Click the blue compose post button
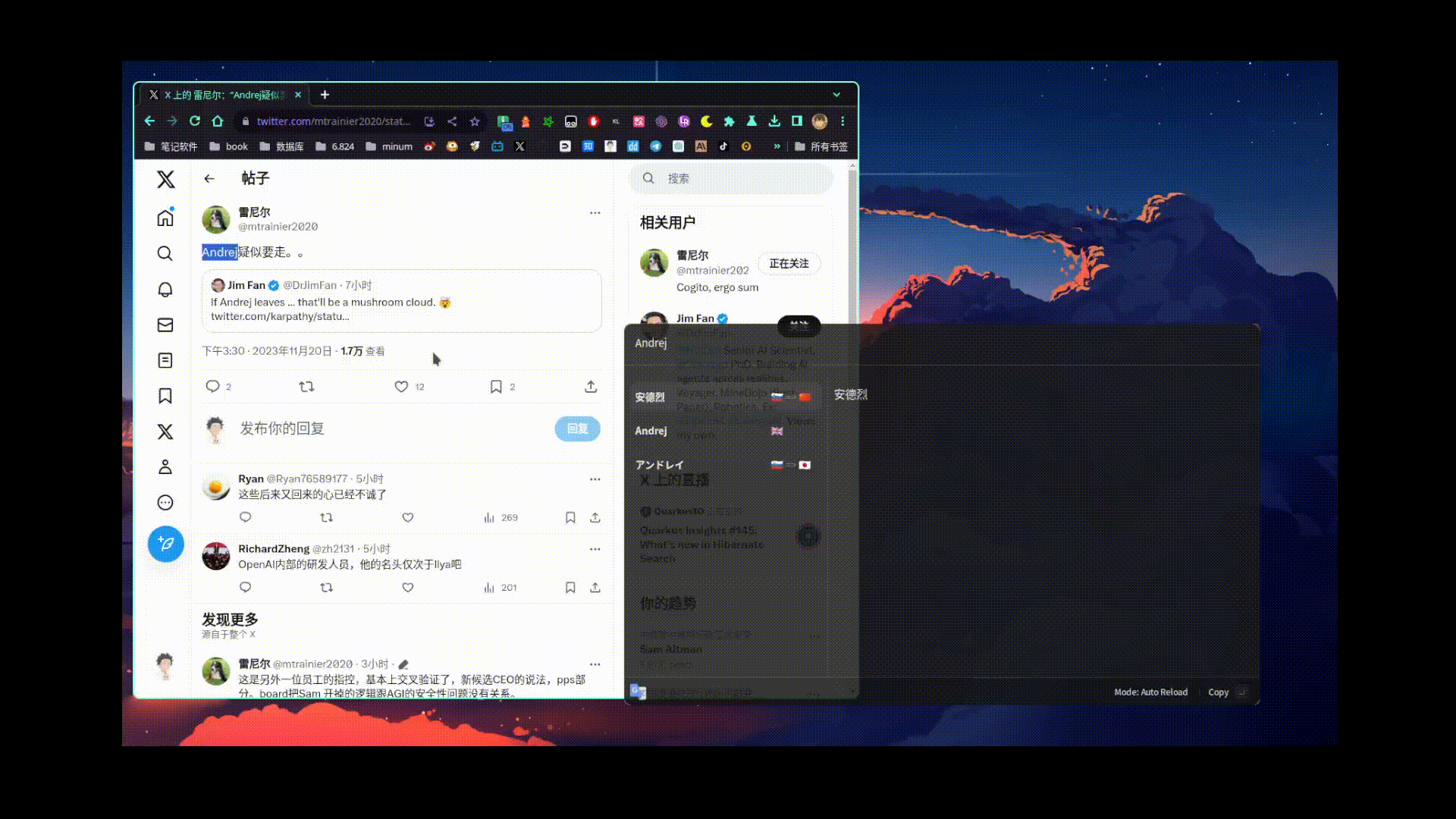This screenshot has height=819, width=1456. (x=165, y=544)
